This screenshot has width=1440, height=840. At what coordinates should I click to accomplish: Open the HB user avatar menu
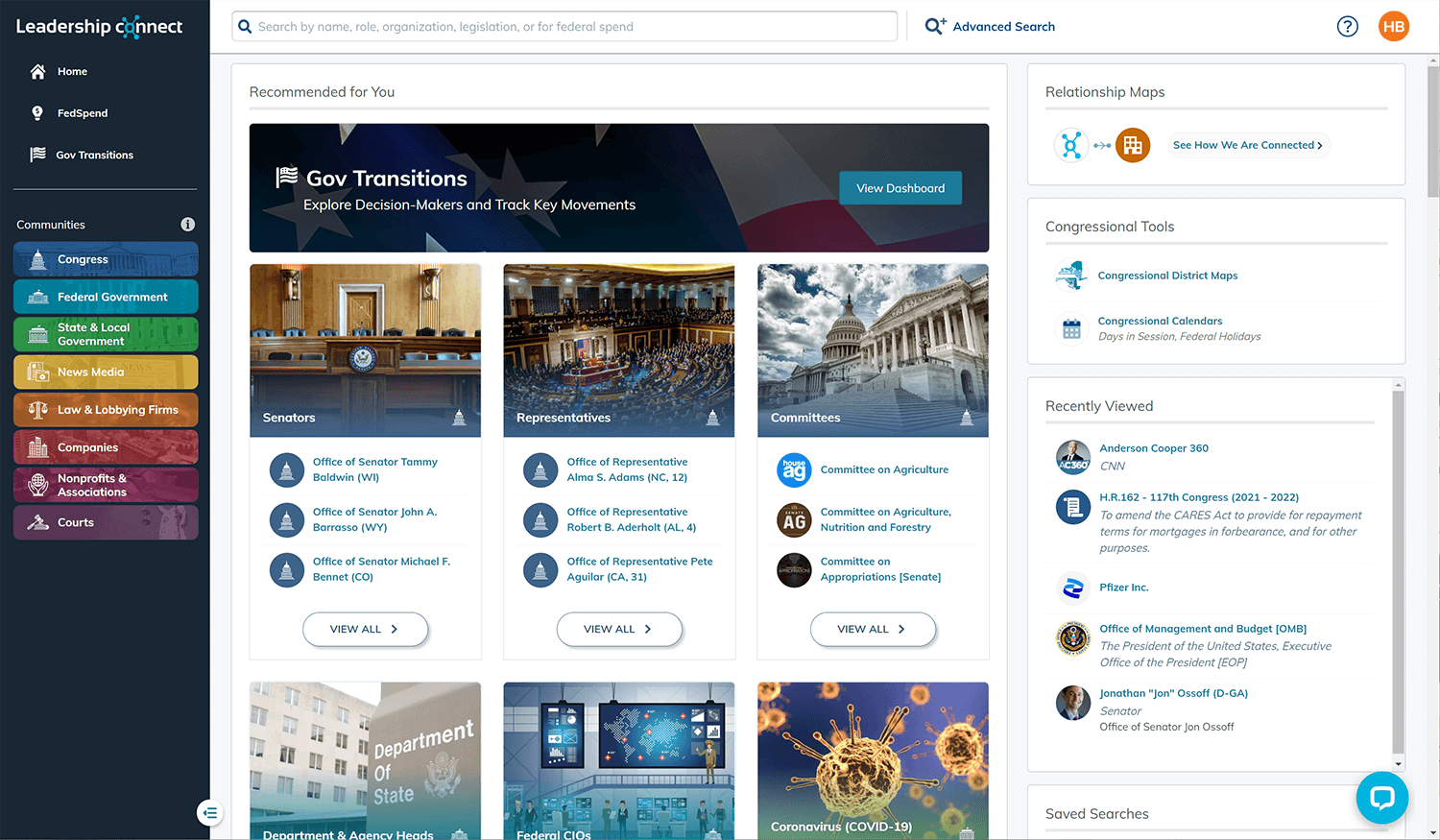point(1394,27)
